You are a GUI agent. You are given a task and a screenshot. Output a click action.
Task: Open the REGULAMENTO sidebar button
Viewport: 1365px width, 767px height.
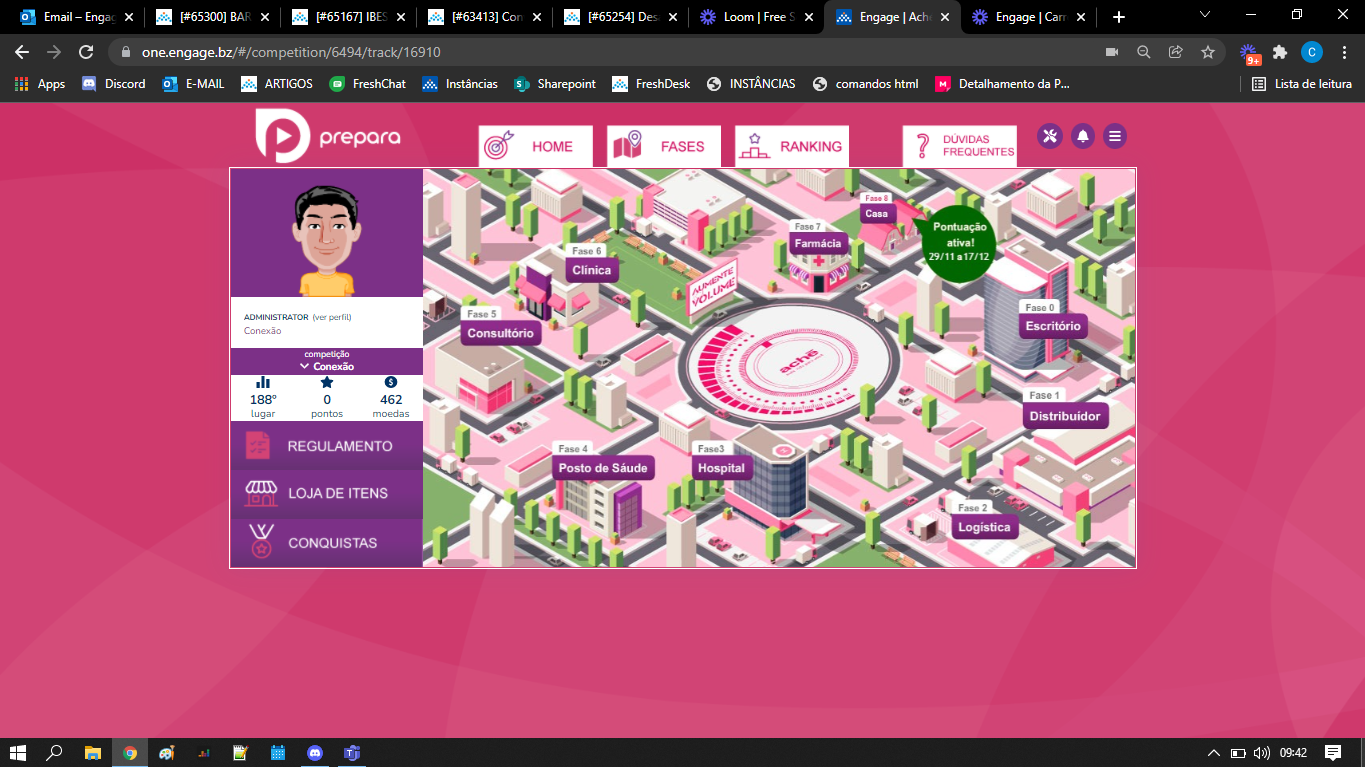click(x=327, y=446)
